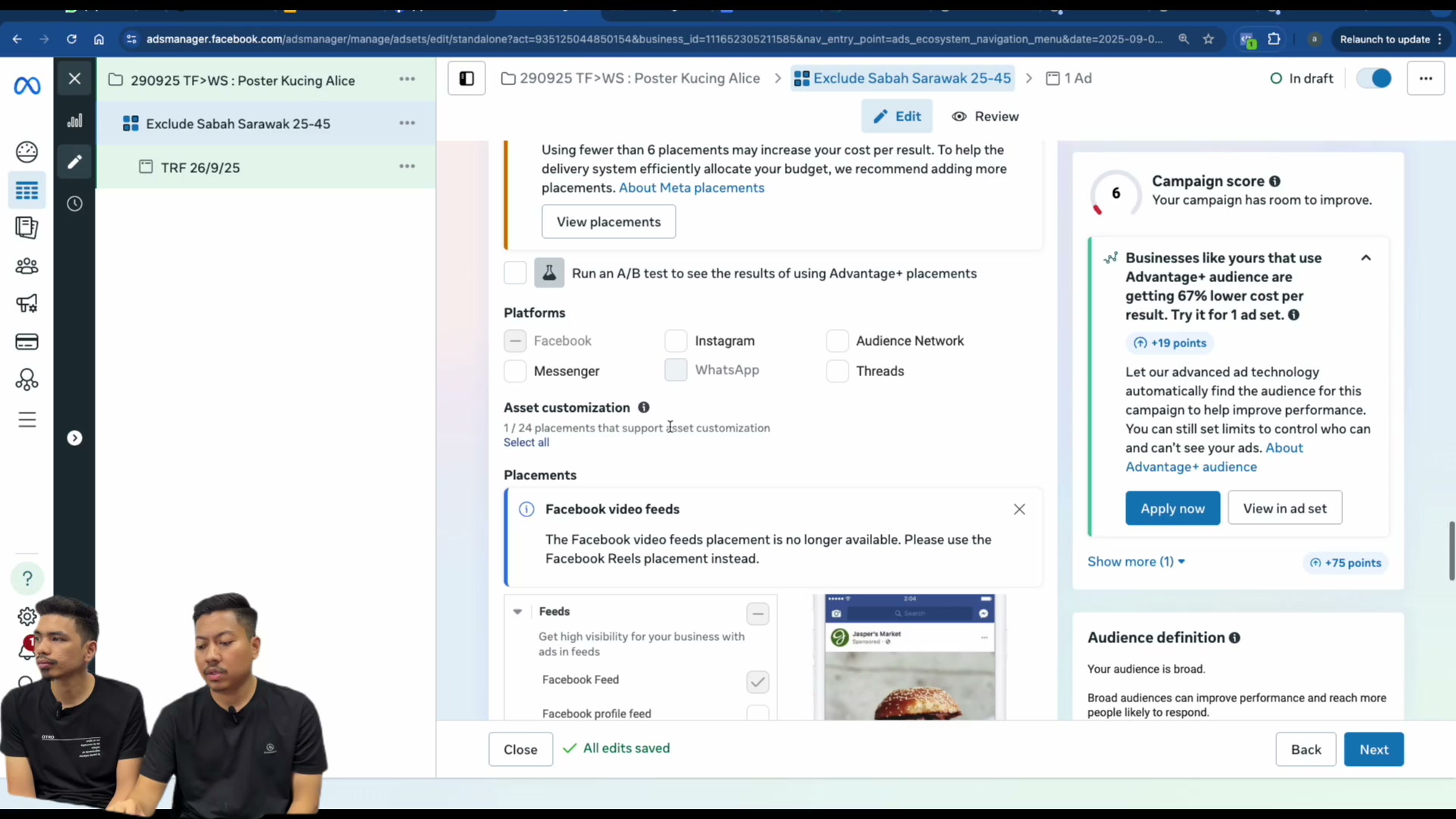Screen dimensions: 1456x819
Task: Open the Meta logo home
Action: (x=27, y=86)
